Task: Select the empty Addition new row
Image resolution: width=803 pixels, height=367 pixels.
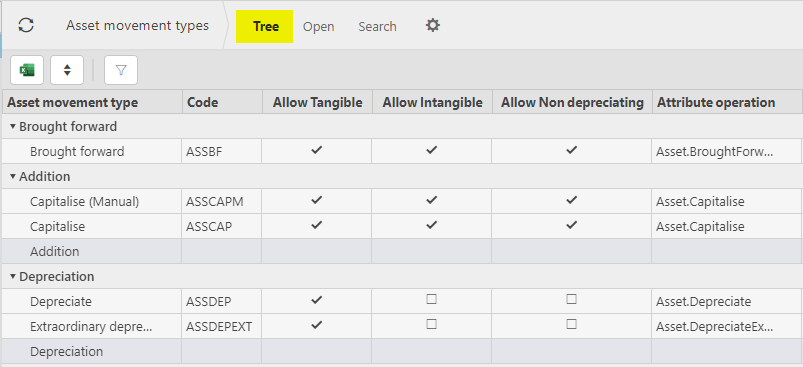Action: point(402,251)
